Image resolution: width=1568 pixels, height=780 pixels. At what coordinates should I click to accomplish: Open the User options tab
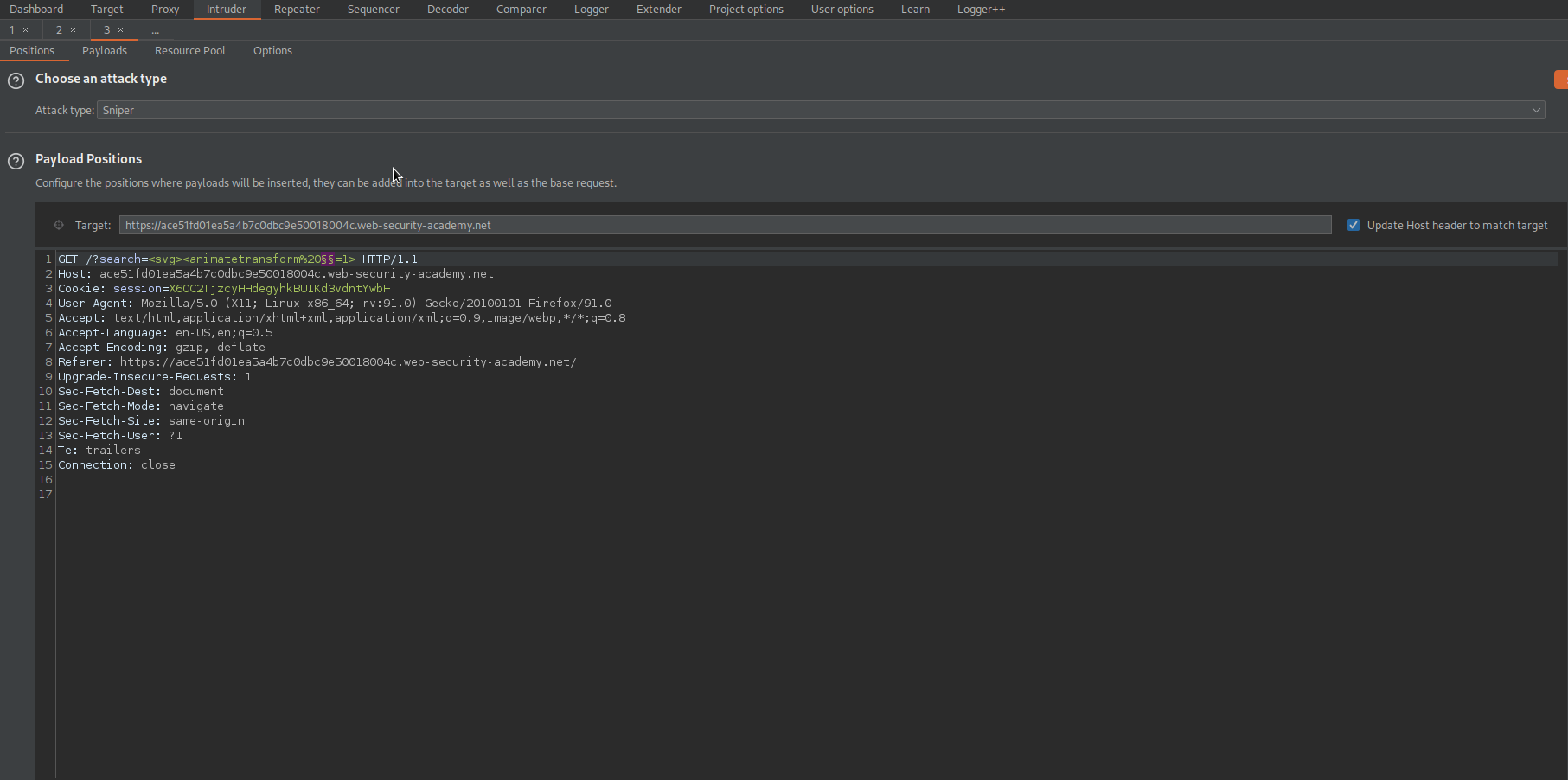[842, 10]
